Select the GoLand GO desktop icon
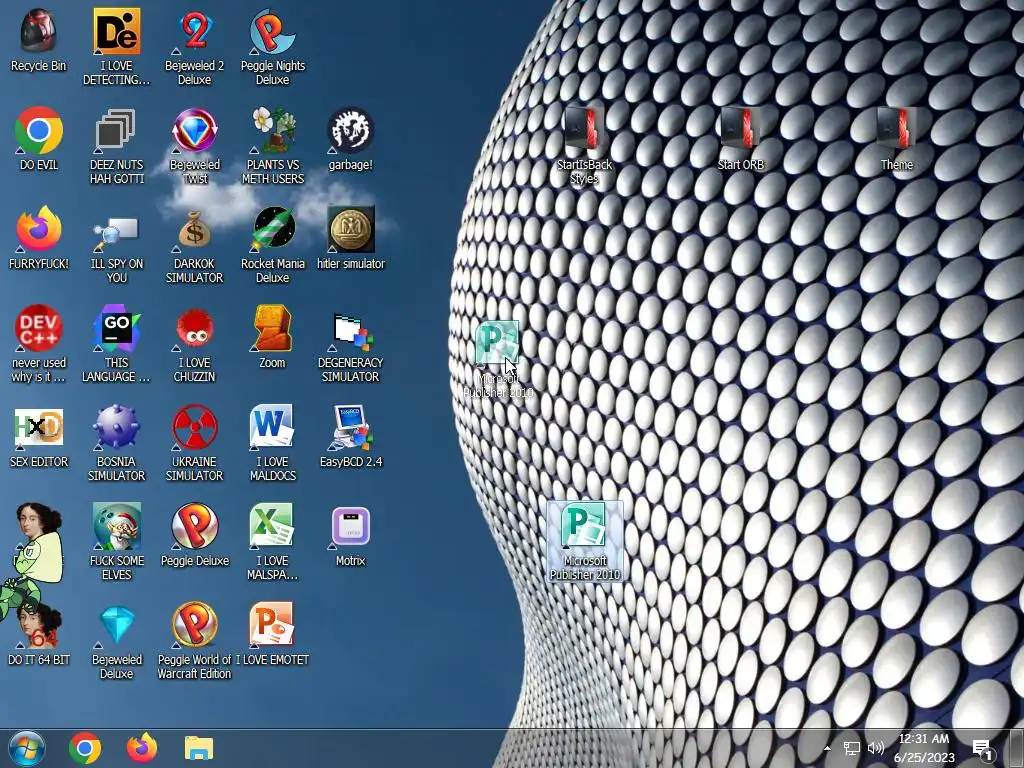The height and width of the screenshot is (768, 1024). tap(116, 328)
